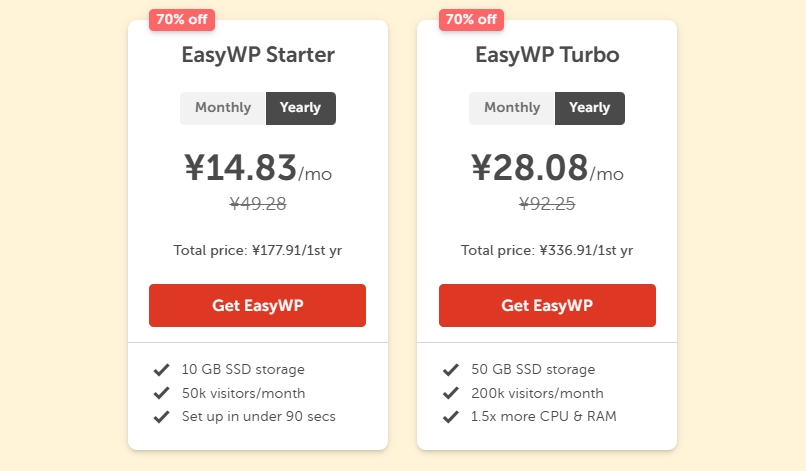Get EasyWP for the Turbo plan
The height and width of the screenshot is (471, 806).
tap(547, 305)
